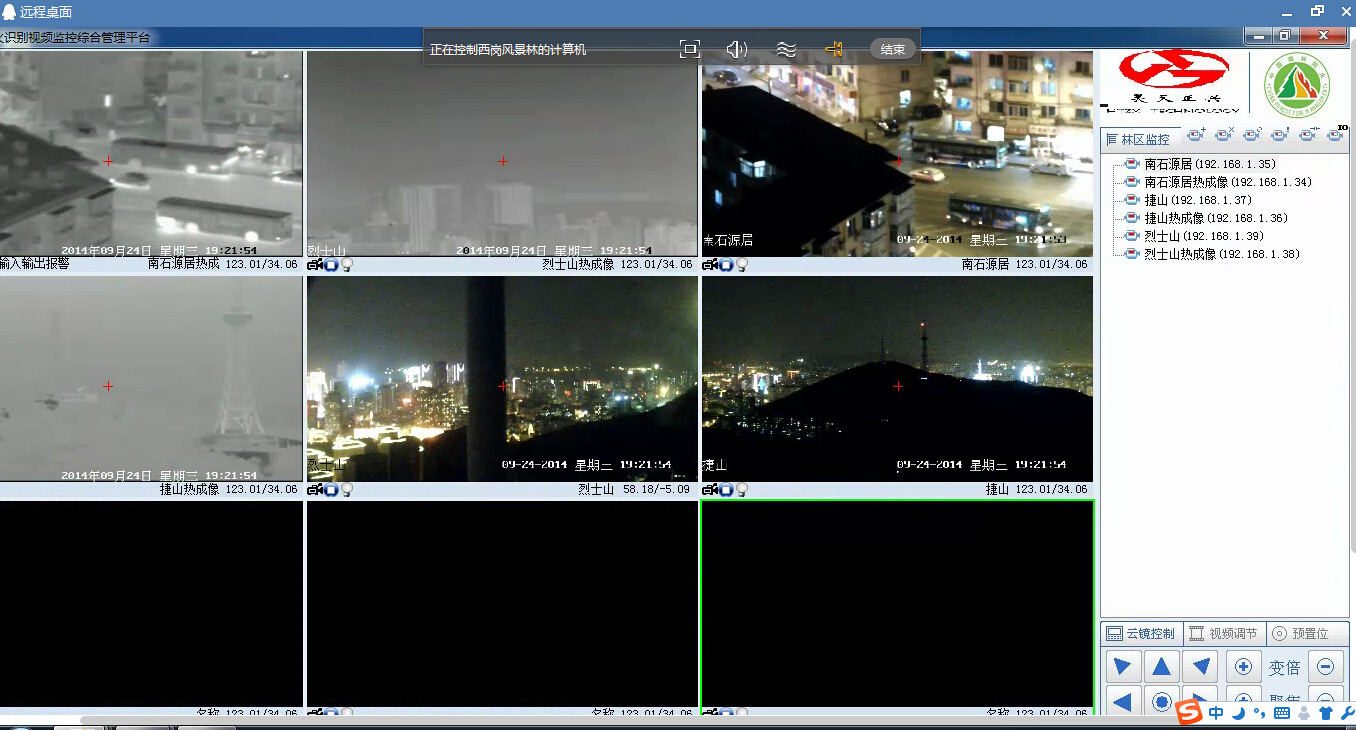Screen dimensions: 1356x730
Task: Click the 结束 button to end control
Action: coord(892,49)
